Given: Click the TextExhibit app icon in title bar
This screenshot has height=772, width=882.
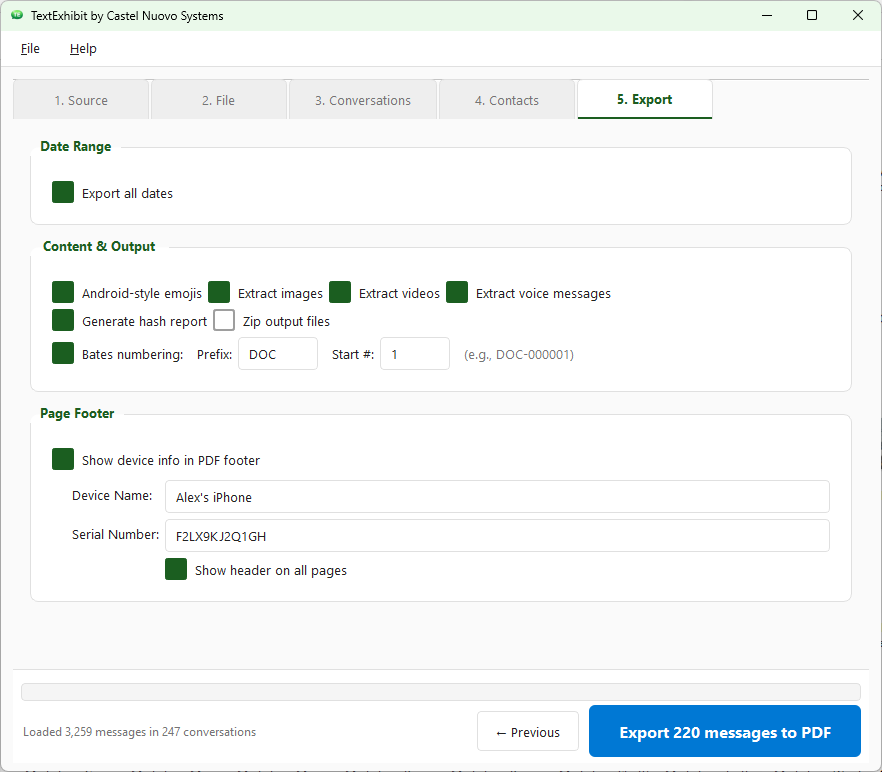Looking at the screenshot, I should point(17,15).
